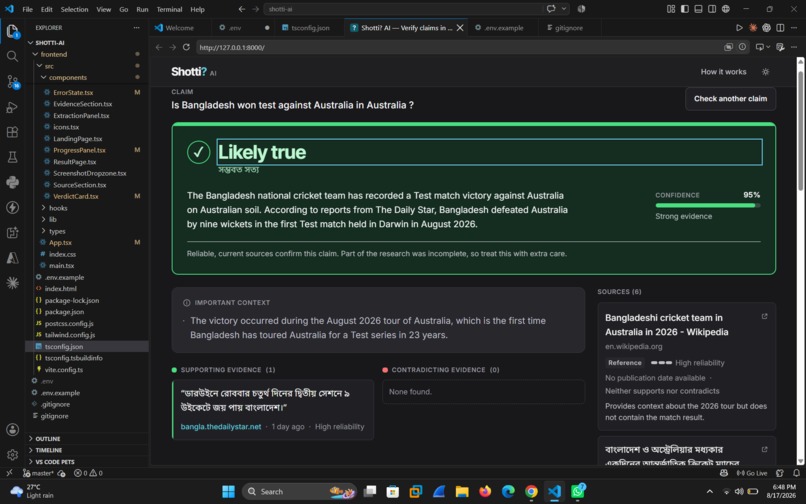Click Go Live in status bar

(x=752, y=473)
